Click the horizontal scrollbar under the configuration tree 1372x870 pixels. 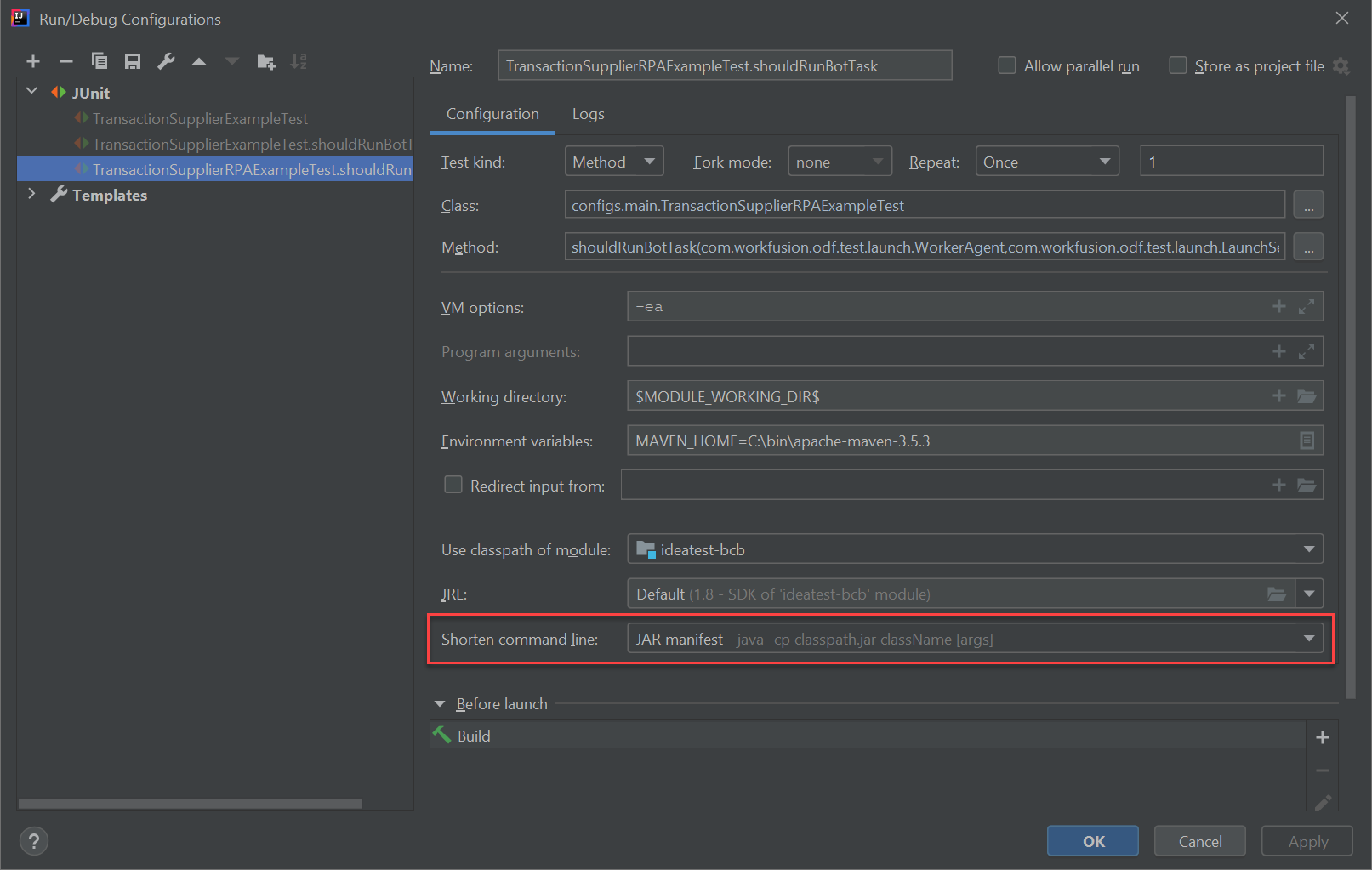(x=191, y=804)
